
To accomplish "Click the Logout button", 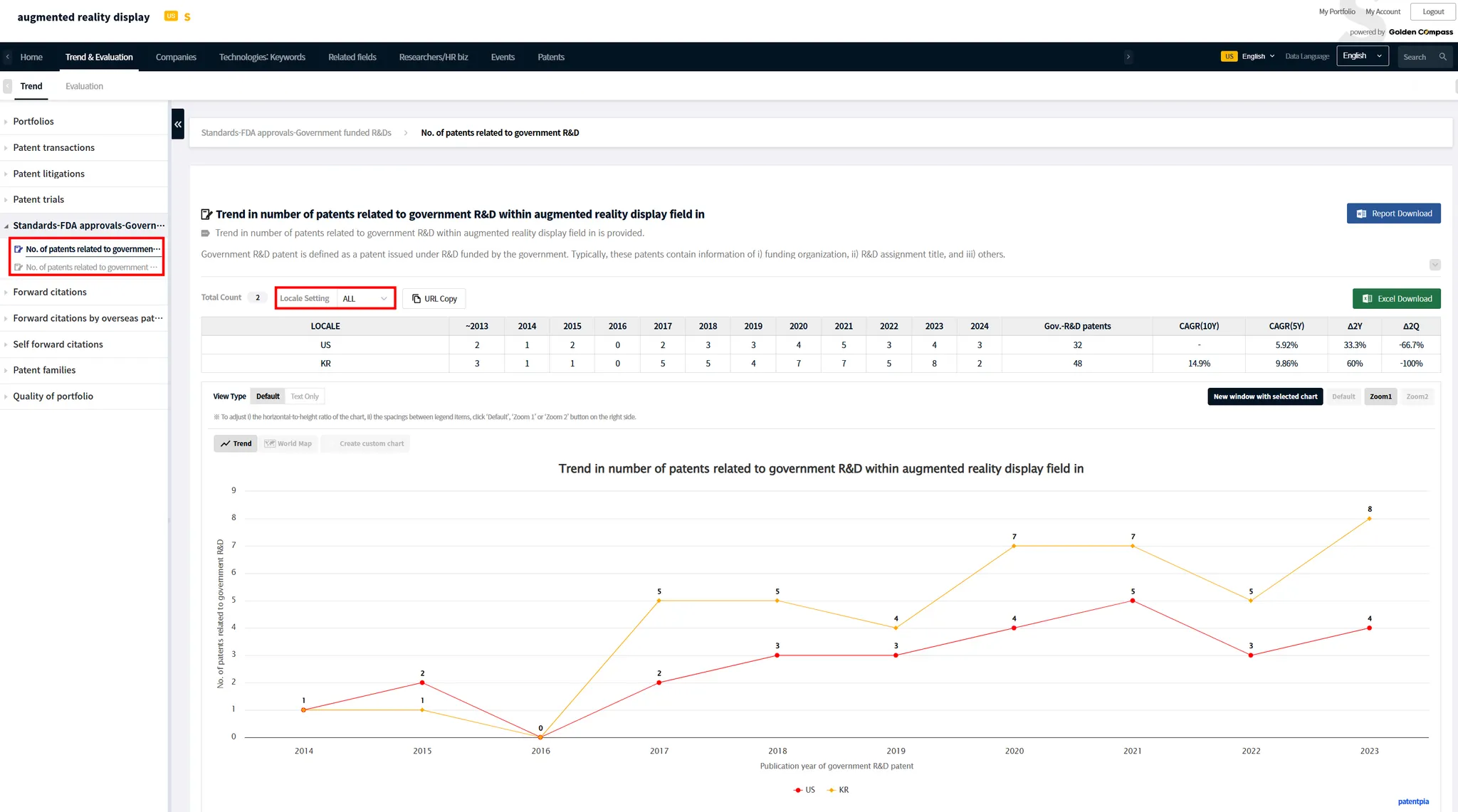I will click(1432, 11).
